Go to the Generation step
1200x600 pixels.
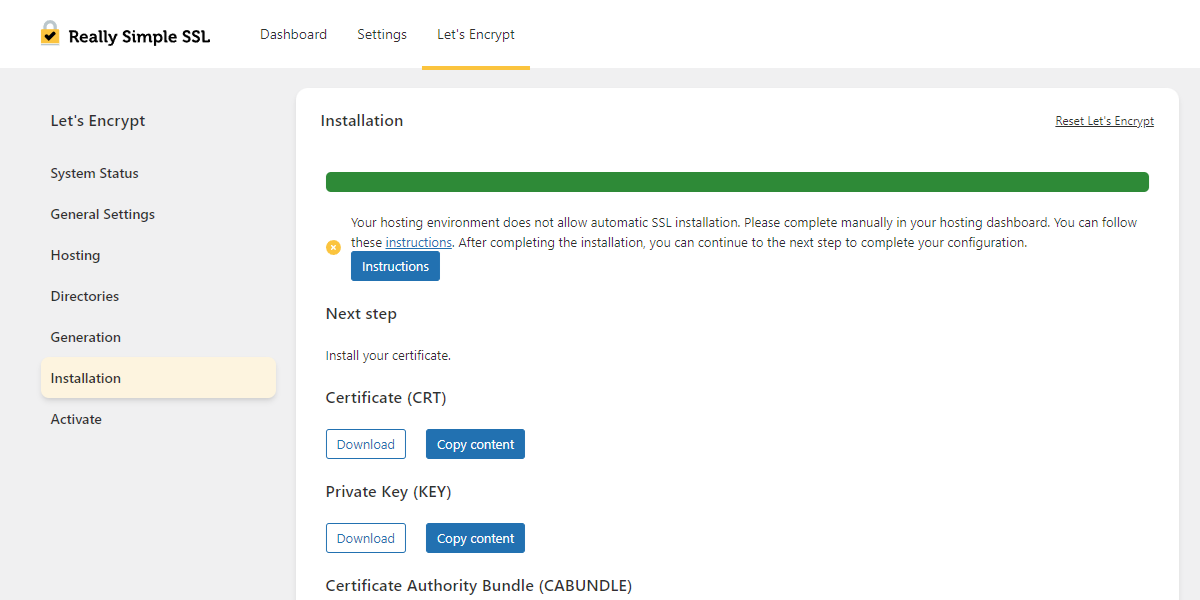pyautogui.click(x=158, y=337)
